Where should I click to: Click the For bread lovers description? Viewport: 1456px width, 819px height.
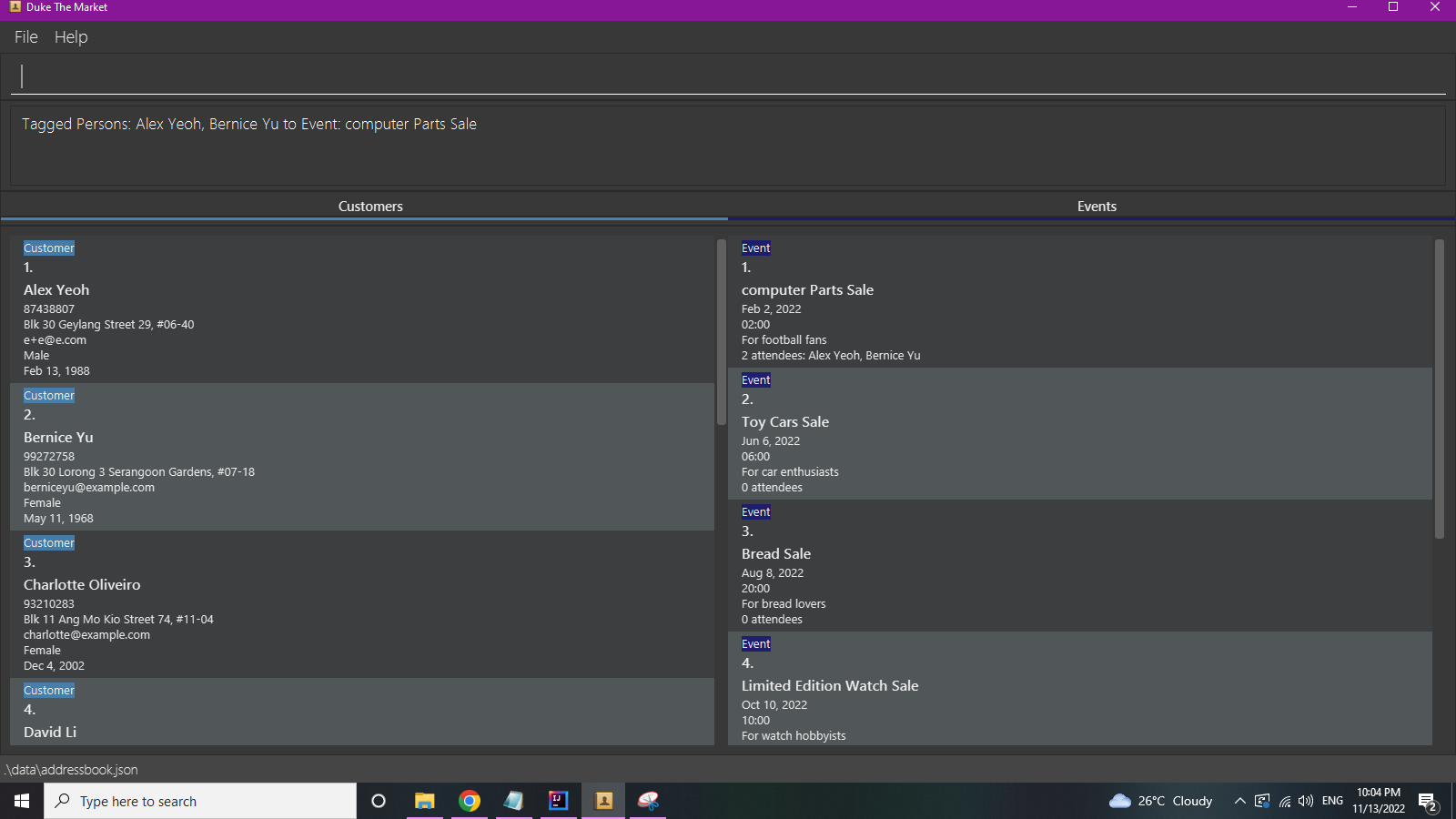click(x=784, y=604)
